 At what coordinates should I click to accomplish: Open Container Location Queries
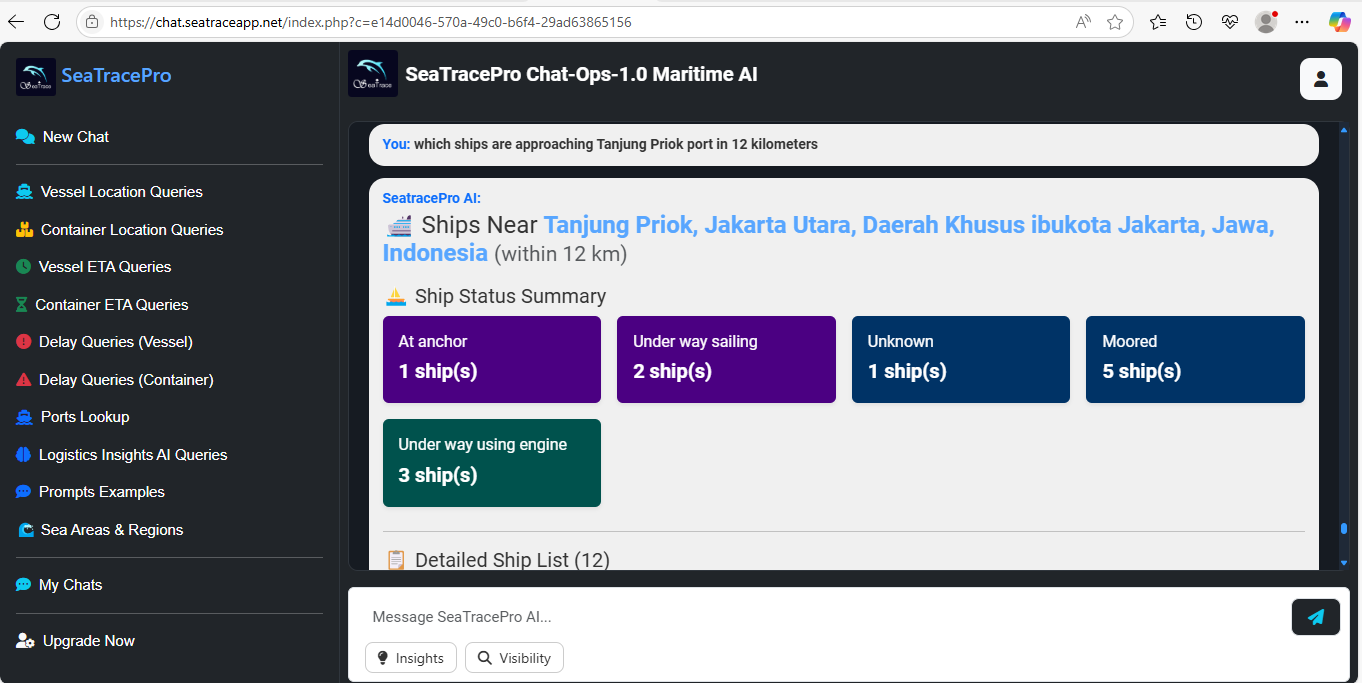[119, 230]
